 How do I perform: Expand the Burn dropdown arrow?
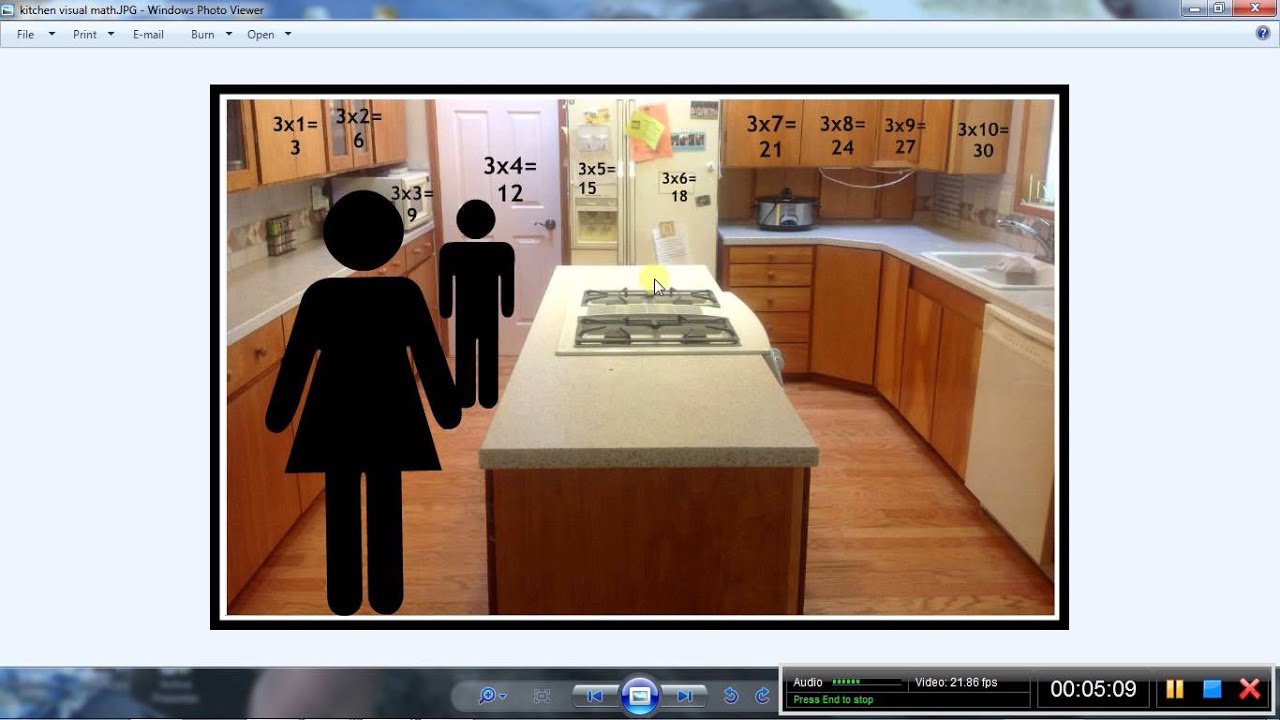point(229,34)
